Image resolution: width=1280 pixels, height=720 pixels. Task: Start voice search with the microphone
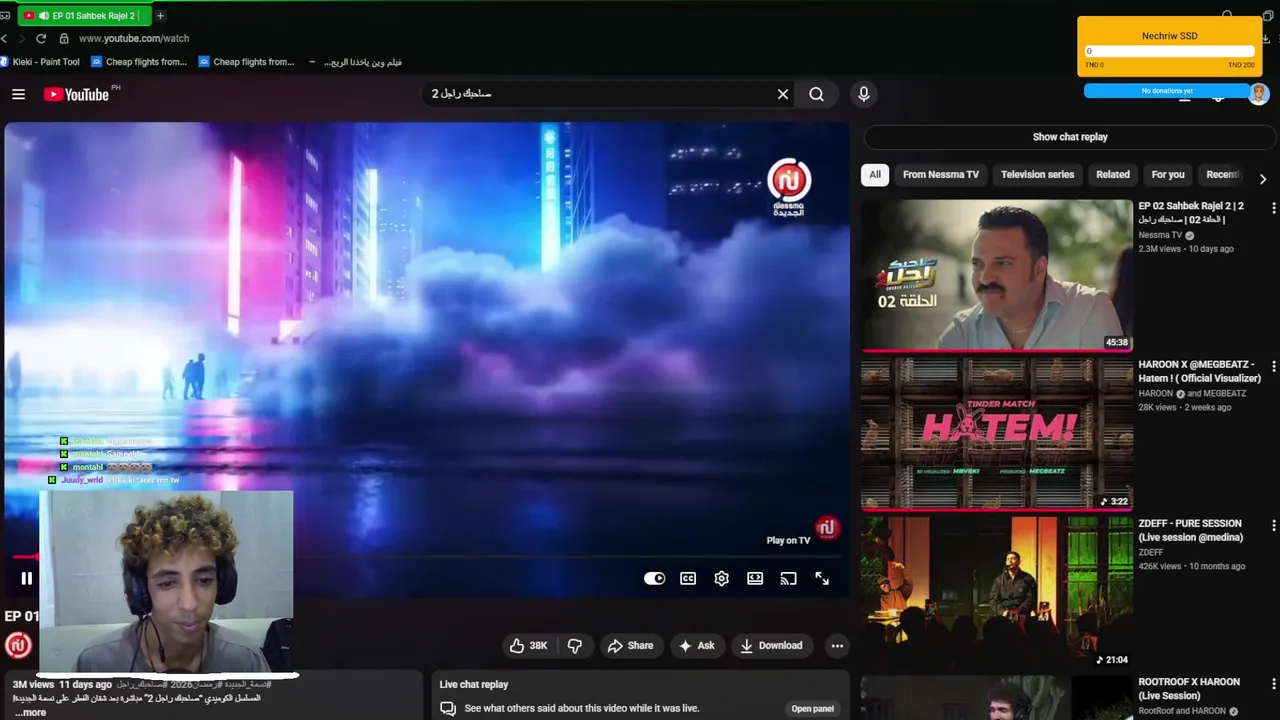pyautogui.click(x=864, y=94)
